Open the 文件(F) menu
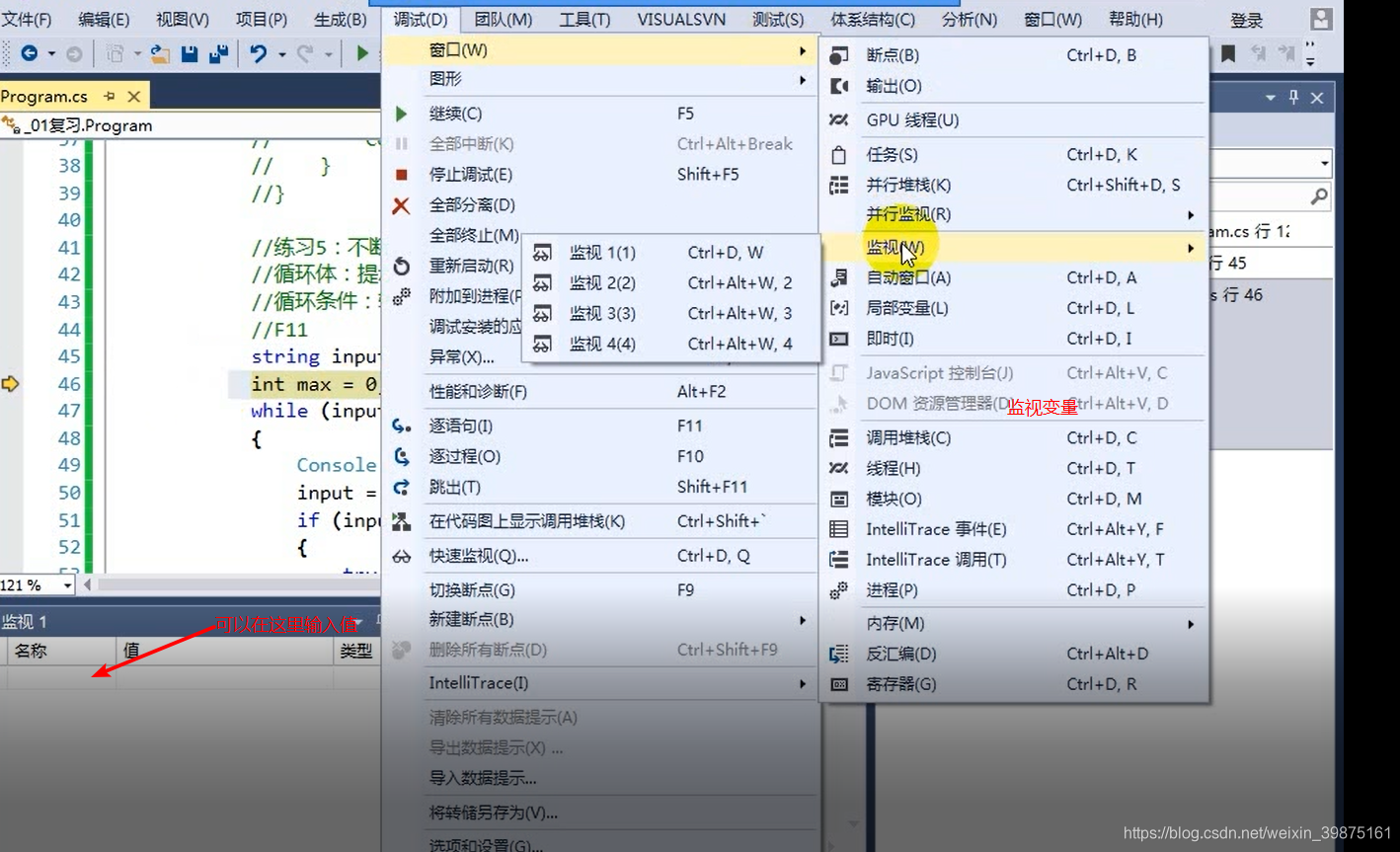 (26, 20)
